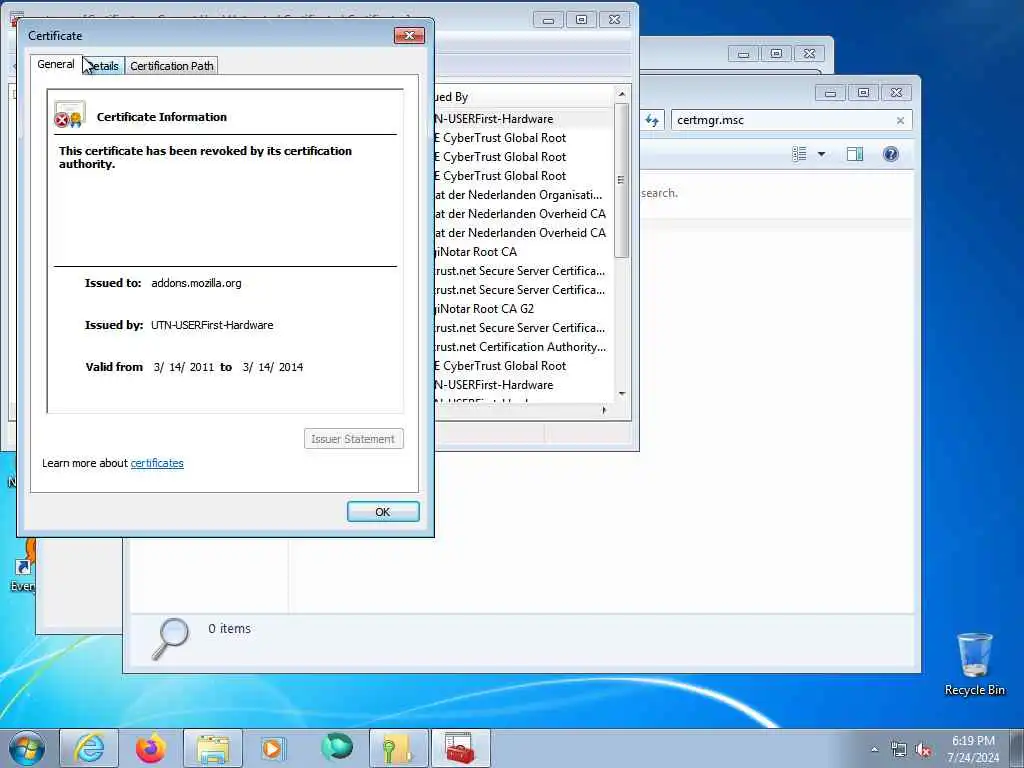Image resolution: width=1024 pixels, height=768 pixels.
Task: Select the Nederlanden Organisati... row
Action: pos(522,195)
